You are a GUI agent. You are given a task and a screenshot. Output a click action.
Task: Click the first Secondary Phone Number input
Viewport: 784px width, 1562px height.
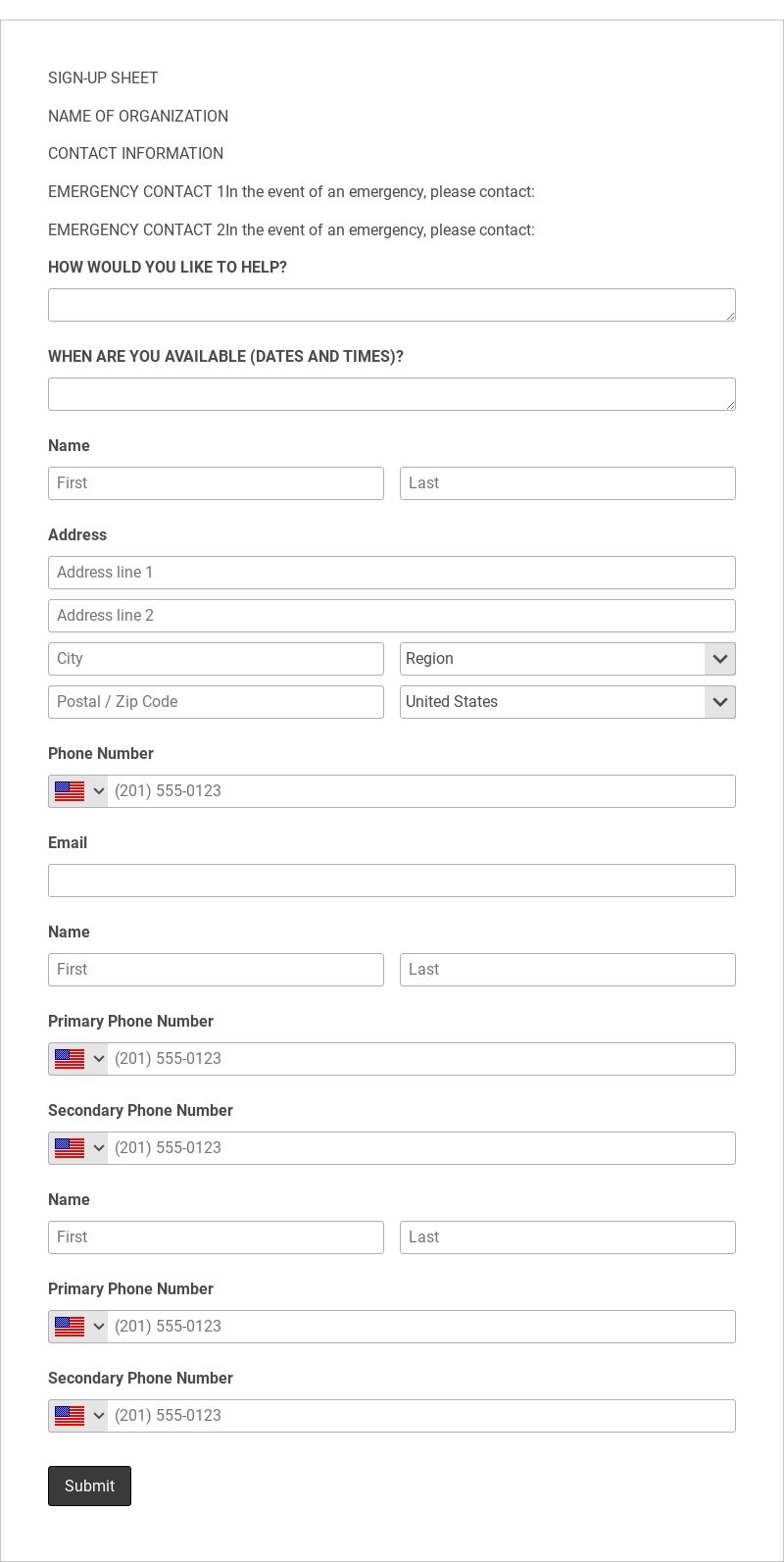pos(421,1148)
